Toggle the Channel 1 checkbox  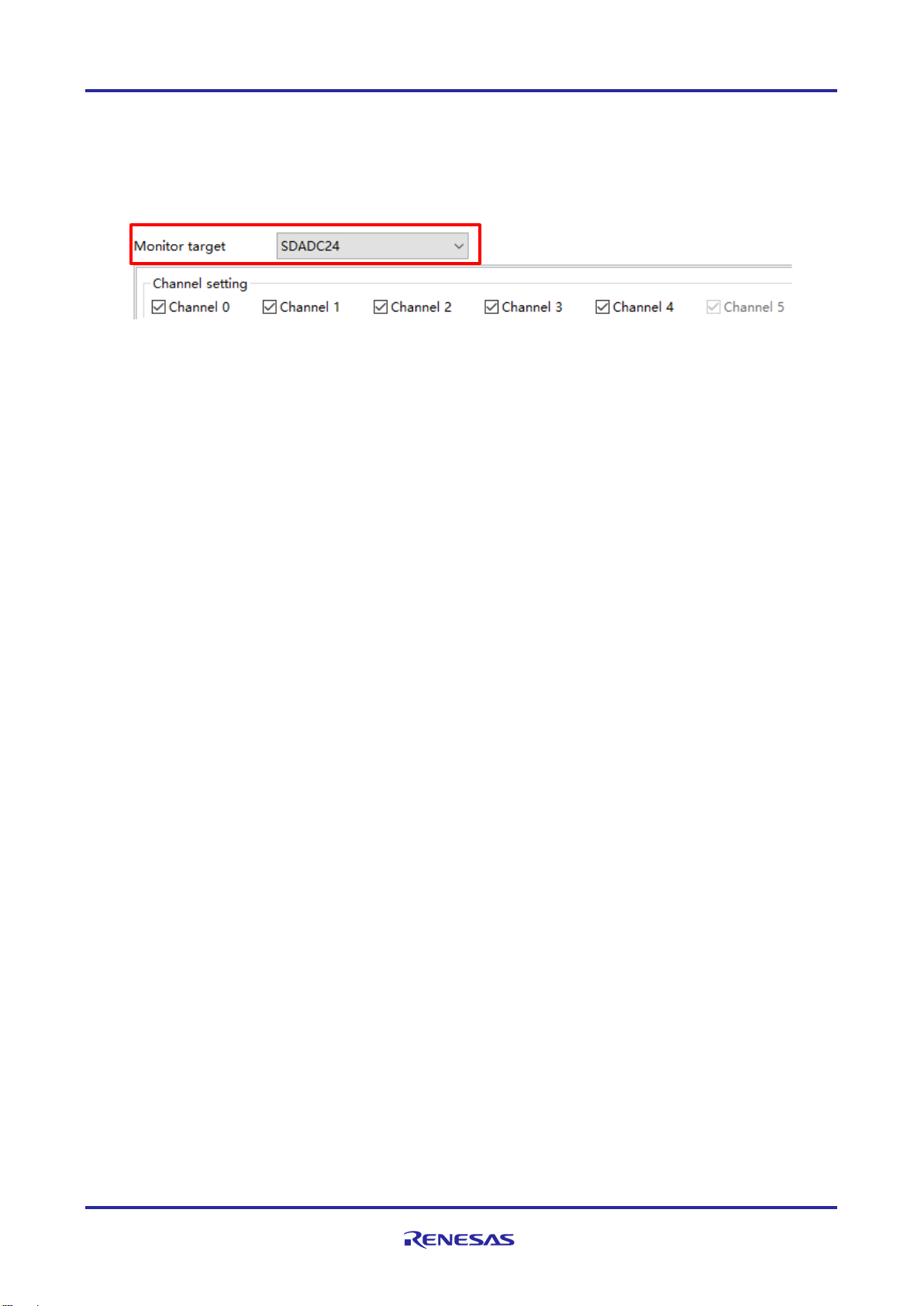(x=270, y=307)
